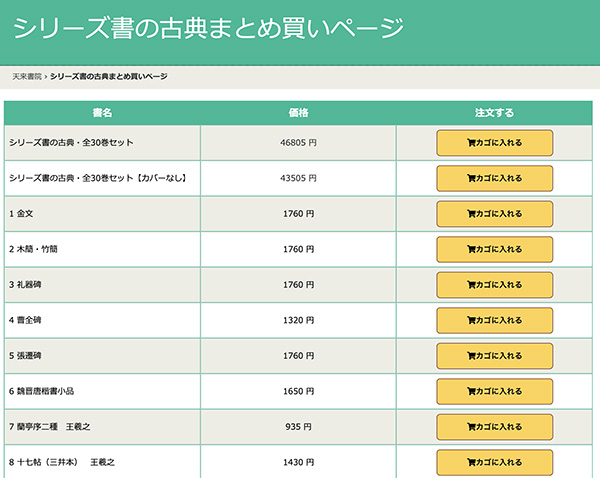The image size is (600, 478).
Task: Select the 7 蘭亭序二種 王羲之 title
Action: pyautogui.click(x=50, y=427)
